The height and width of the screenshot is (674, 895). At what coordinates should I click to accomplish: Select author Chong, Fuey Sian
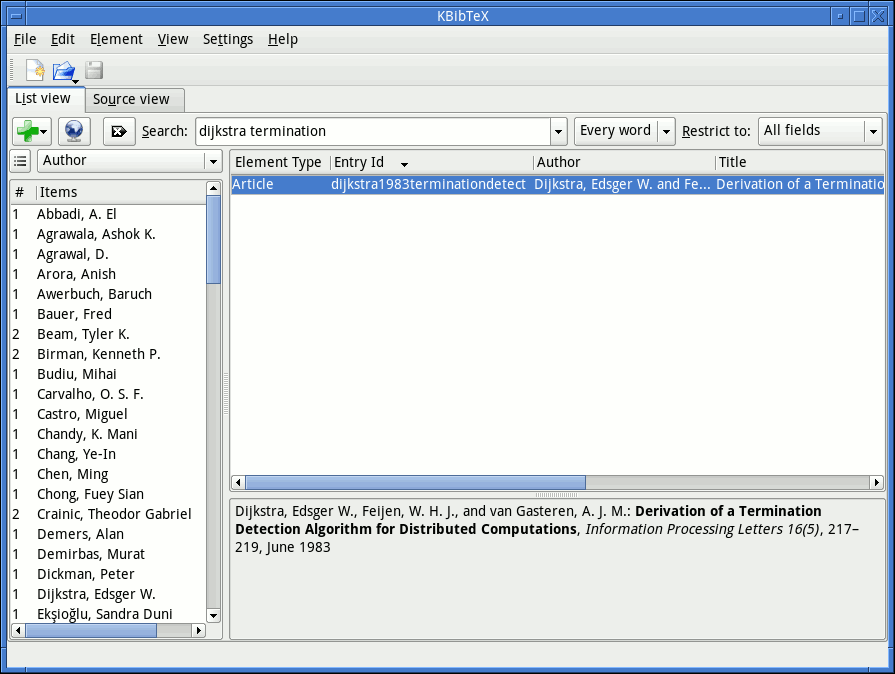point(108,494)
